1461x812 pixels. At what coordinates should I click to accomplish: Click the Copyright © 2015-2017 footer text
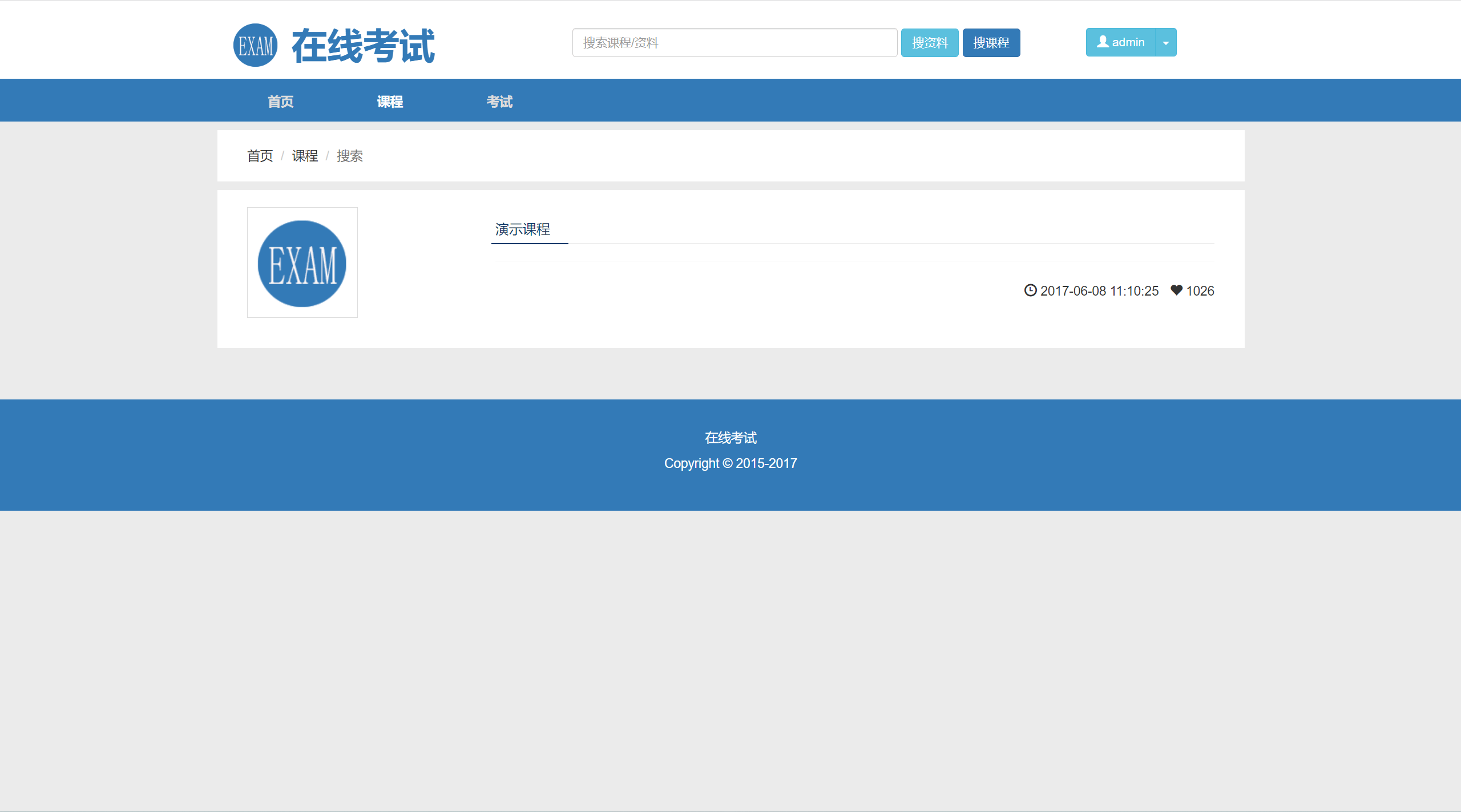(730, 463)
